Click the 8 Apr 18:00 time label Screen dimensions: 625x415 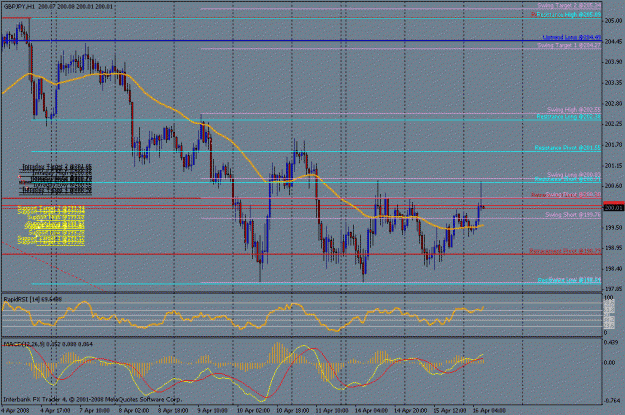pyautogui.click(x=173, y=410)
